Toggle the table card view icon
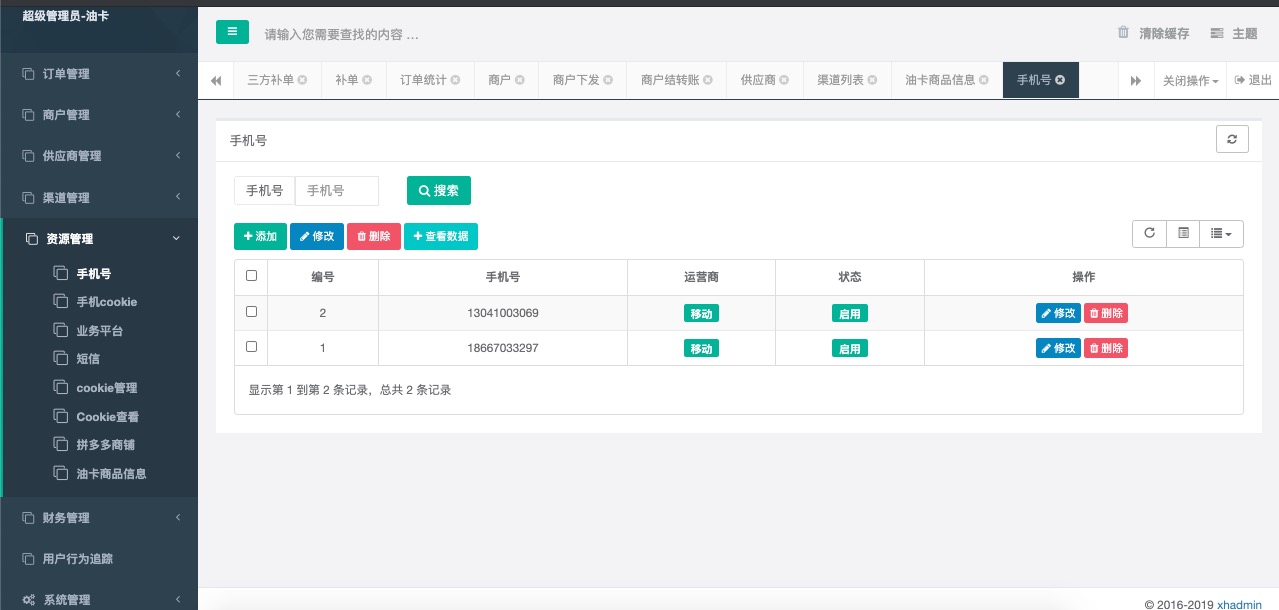 (1183, 233)
